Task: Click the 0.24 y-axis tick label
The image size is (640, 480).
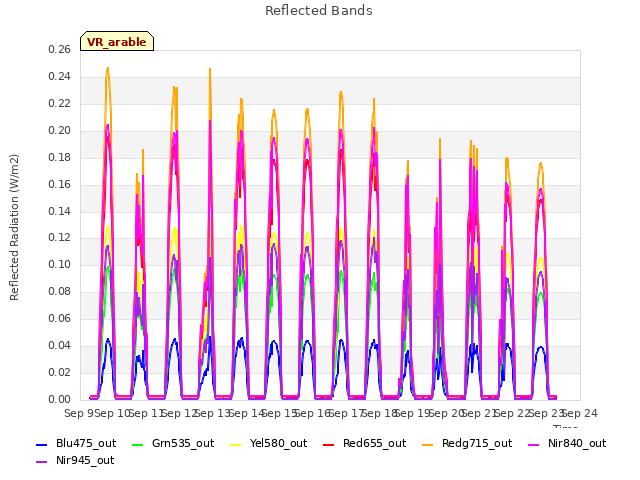Action: [x=59, y=77]
